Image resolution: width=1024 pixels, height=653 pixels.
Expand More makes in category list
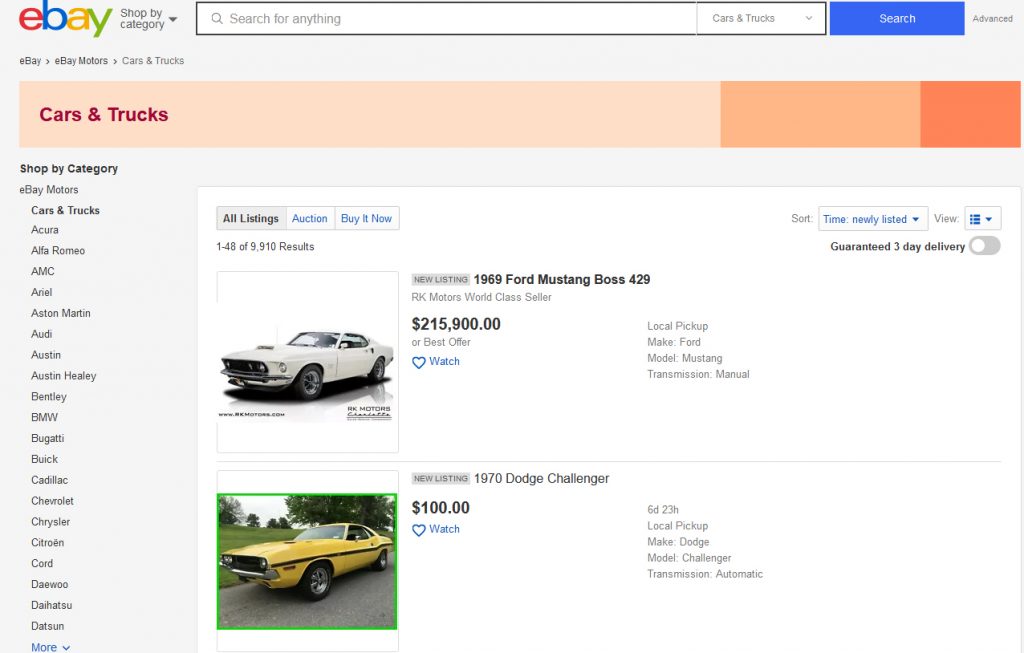coord(50,647)
